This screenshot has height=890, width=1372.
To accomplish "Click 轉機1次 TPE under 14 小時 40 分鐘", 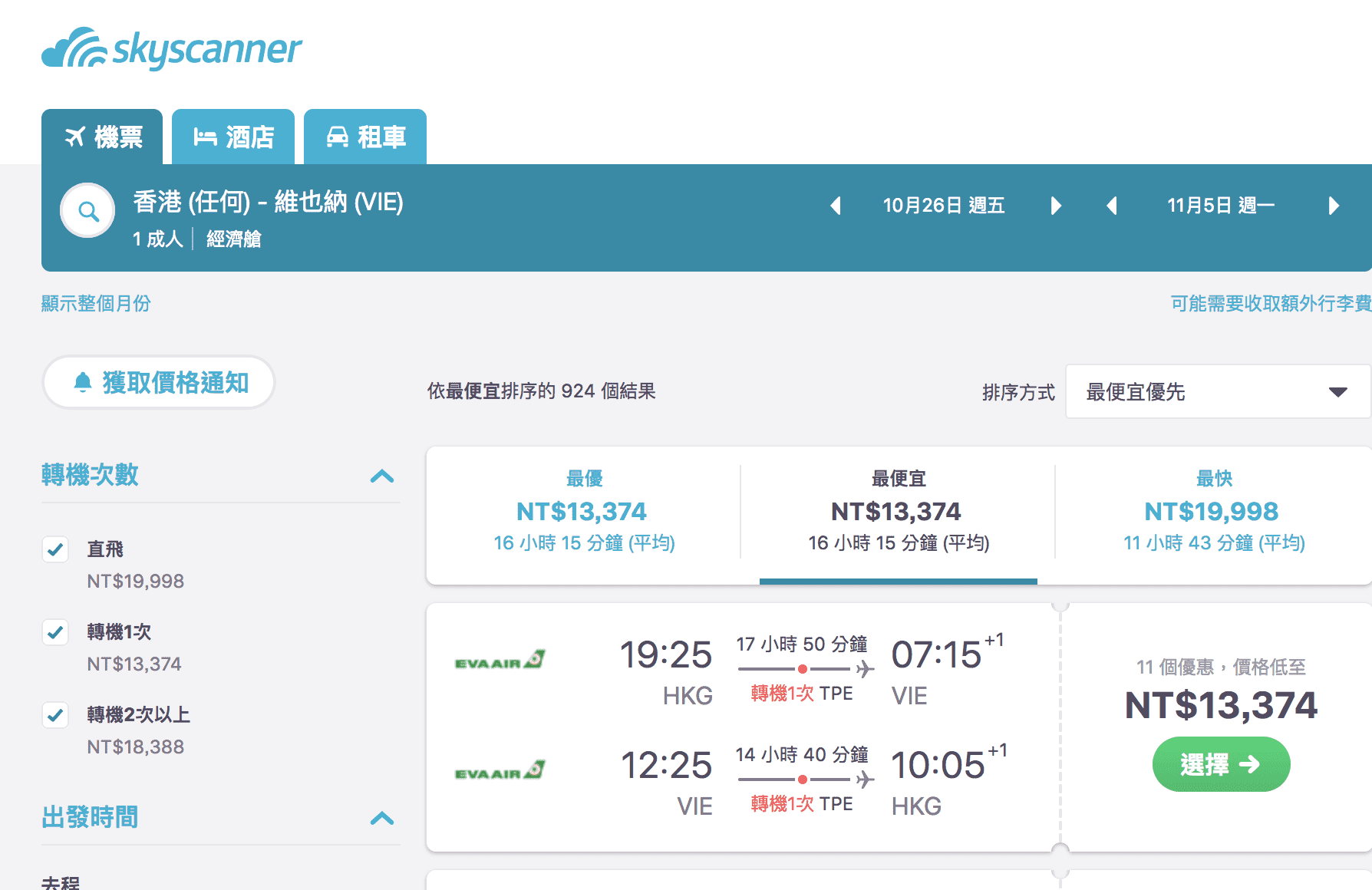I will [x=802, y=804].
